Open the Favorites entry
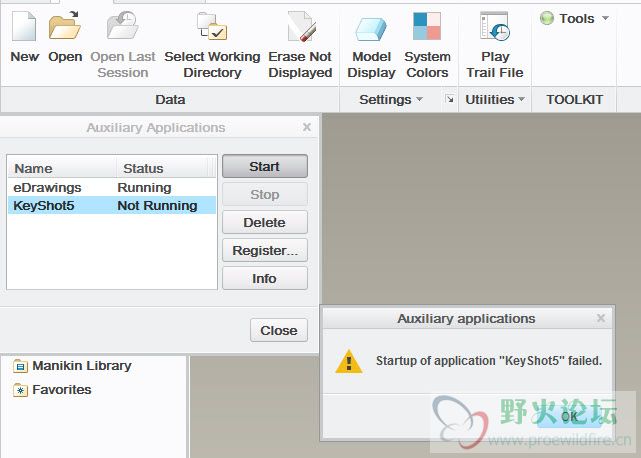The height and width of the screenshot is (458, 641). click(x=62, y=390)
